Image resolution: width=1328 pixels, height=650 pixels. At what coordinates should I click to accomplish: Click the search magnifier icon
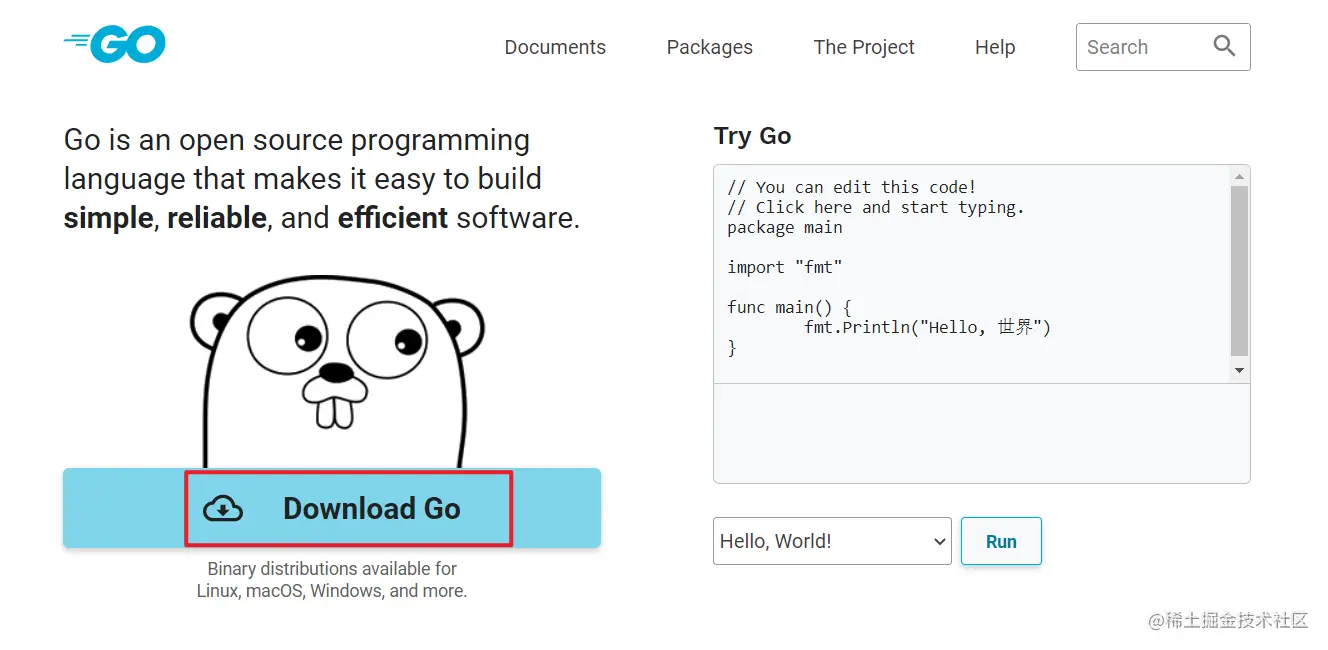click(1224, 46)
